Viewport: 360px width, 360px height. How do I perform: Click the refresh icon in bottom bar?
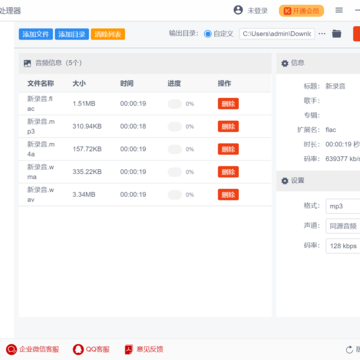coord(349,350)
